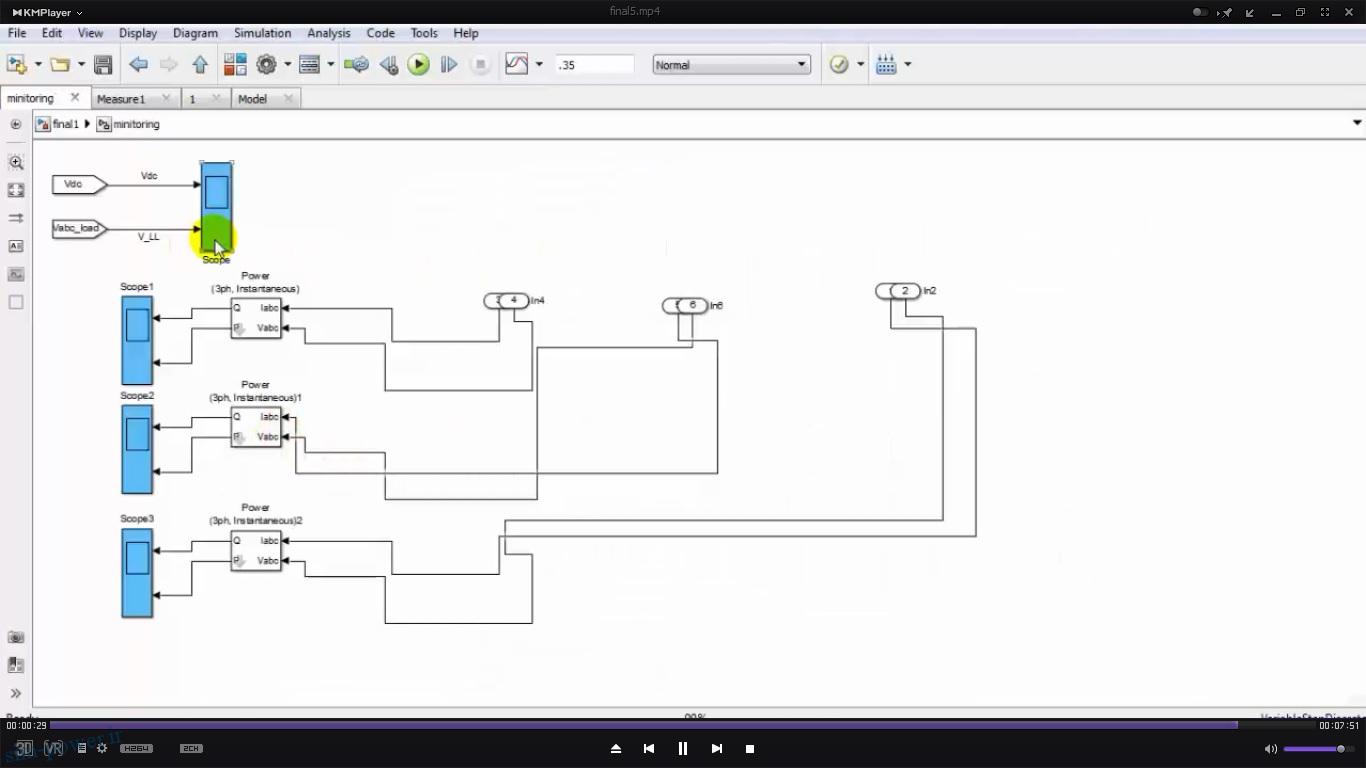Open the Model Explorer icon

[x=309, y=65]
